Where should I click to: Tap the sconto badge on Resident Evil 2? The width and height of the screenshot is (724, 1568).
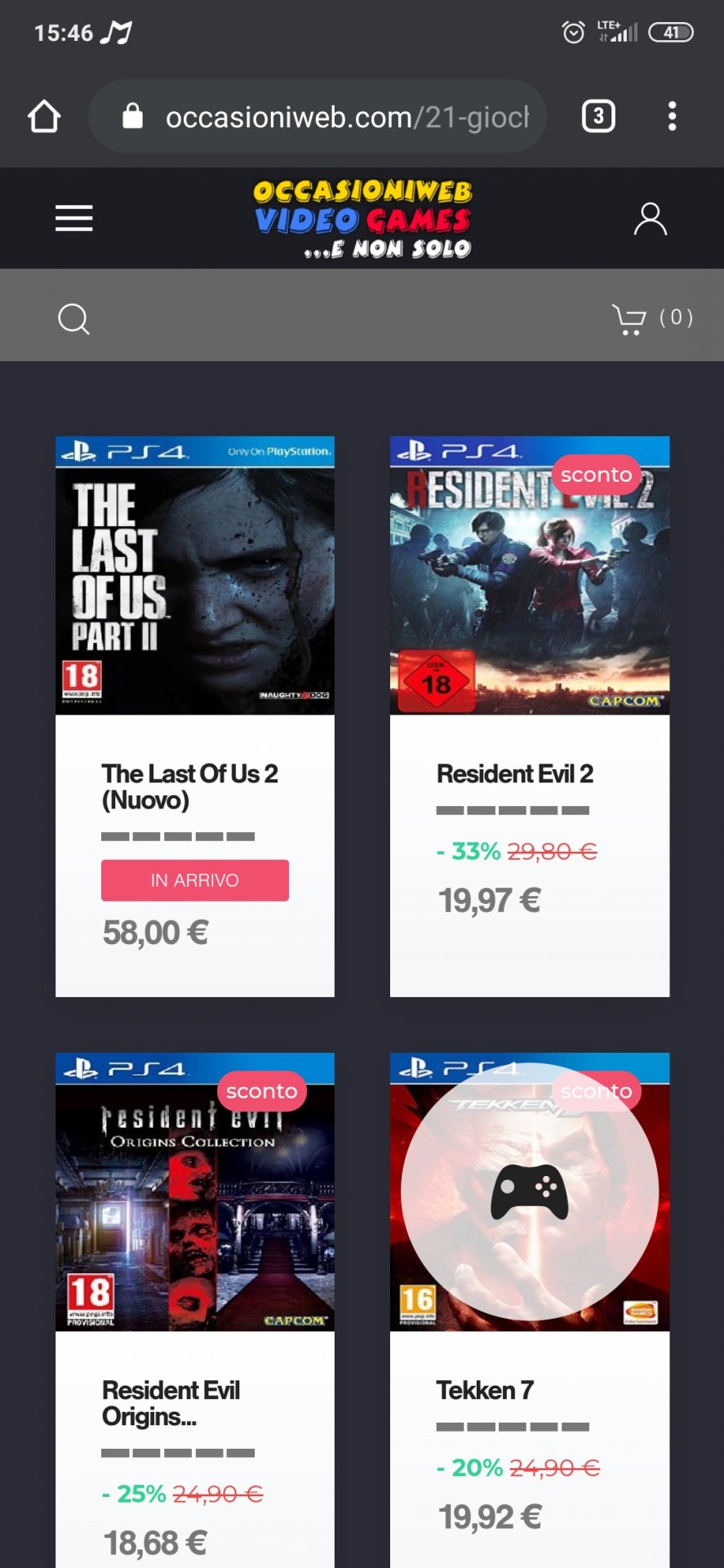pyautogui.click(x=597, y=474)
